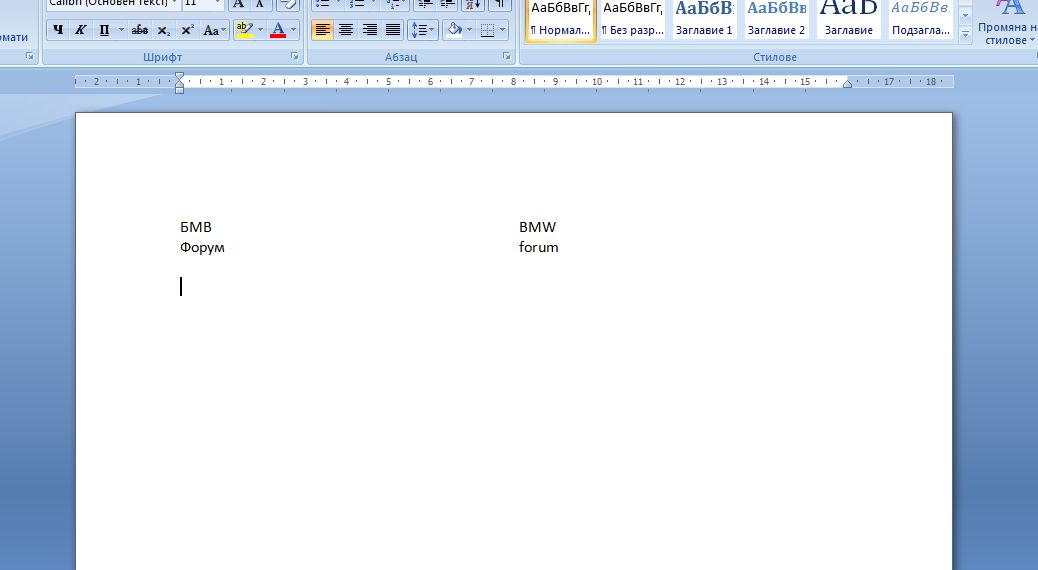Toggle italic formatting with the К button
The width and height of the screenshot is (1038, 570).
[80, 30]
